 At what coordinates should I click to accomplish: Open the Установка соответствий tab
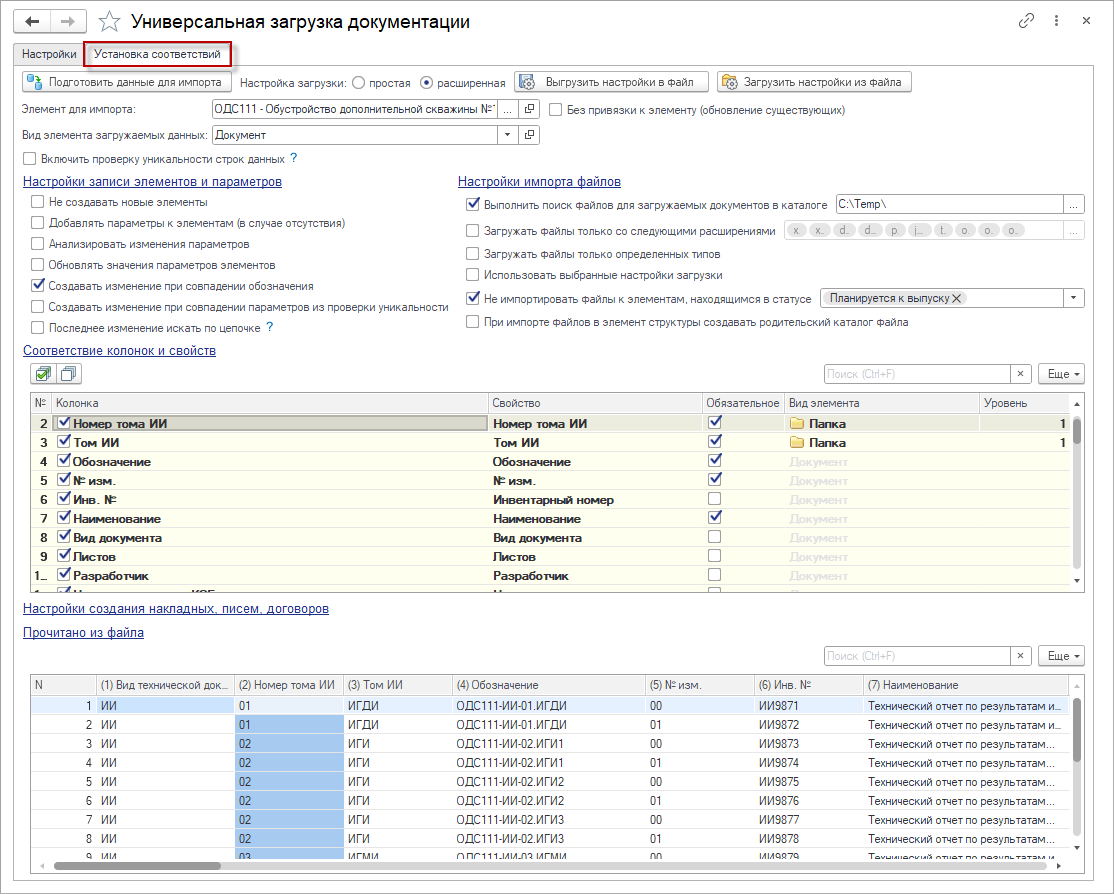[x=157, y=54]
